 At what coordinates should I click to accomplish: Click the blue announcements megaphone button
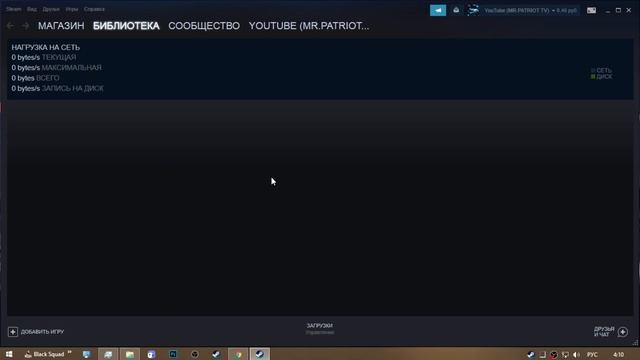(x=438, y=10)
